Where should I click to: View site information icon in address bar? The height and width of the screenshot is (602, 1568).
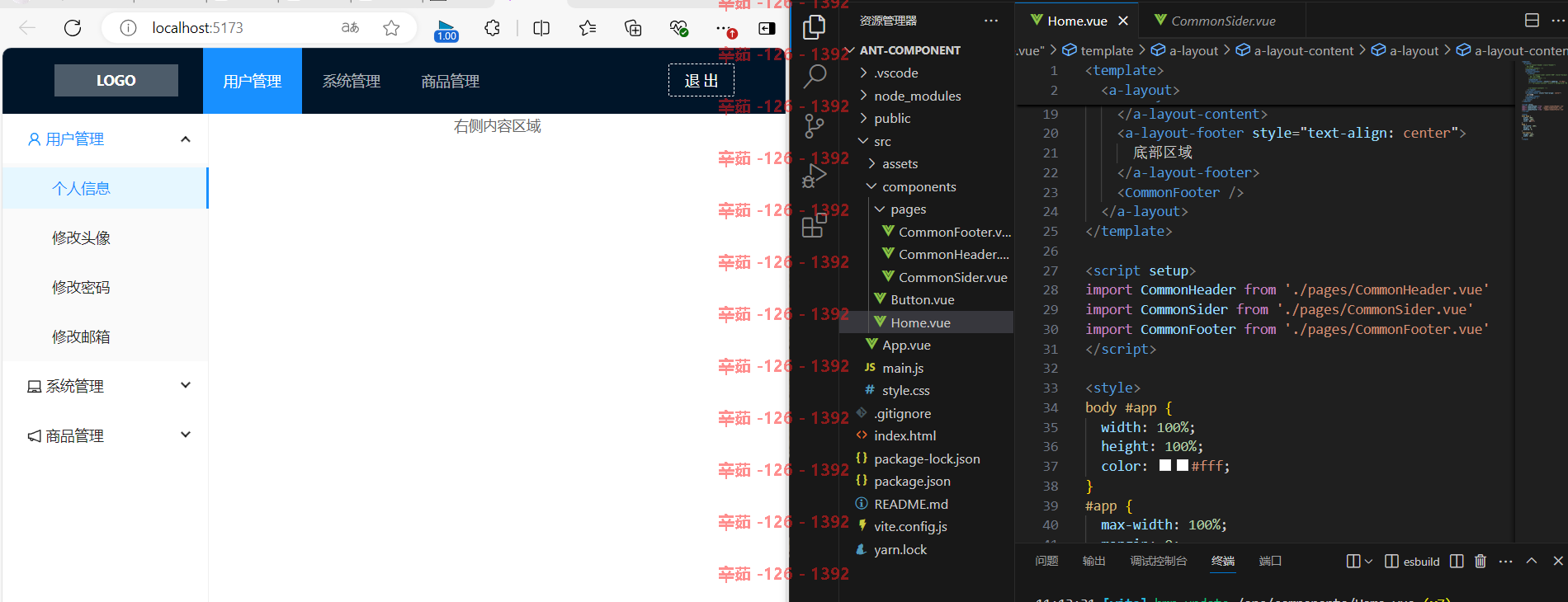click(x=128, y=28)
